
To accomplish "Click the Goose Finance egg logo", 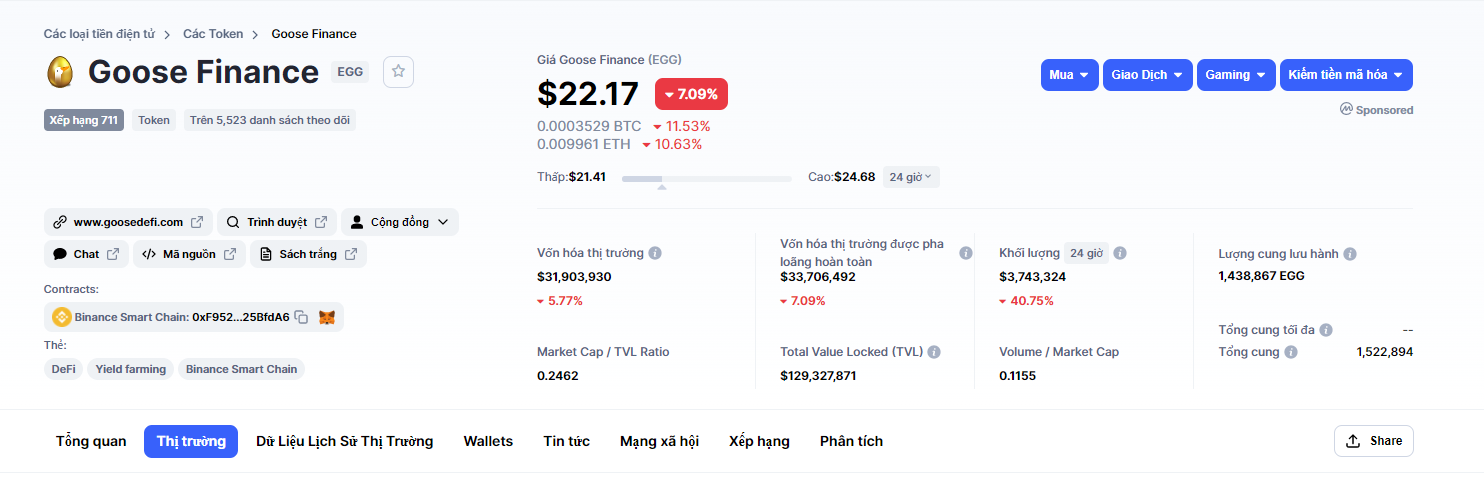I will (x=60, y=72).
